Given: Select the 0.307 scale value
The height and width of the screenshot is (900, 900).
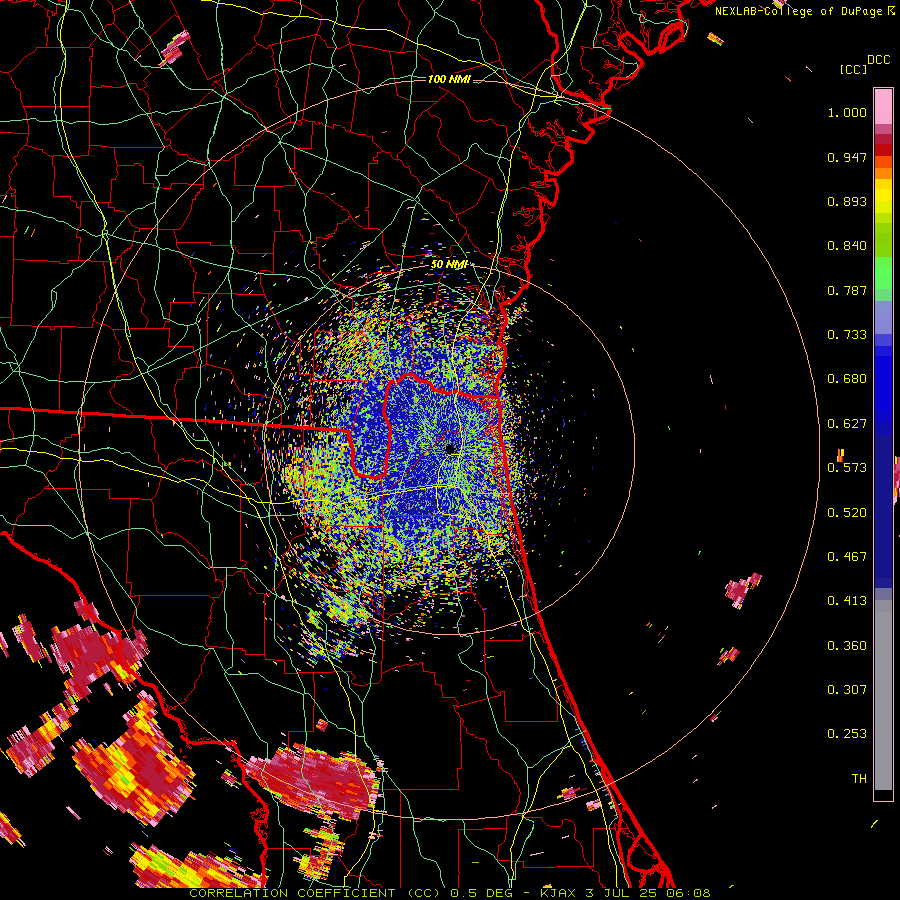Looking at the screenshot, I should click(847, 690).
